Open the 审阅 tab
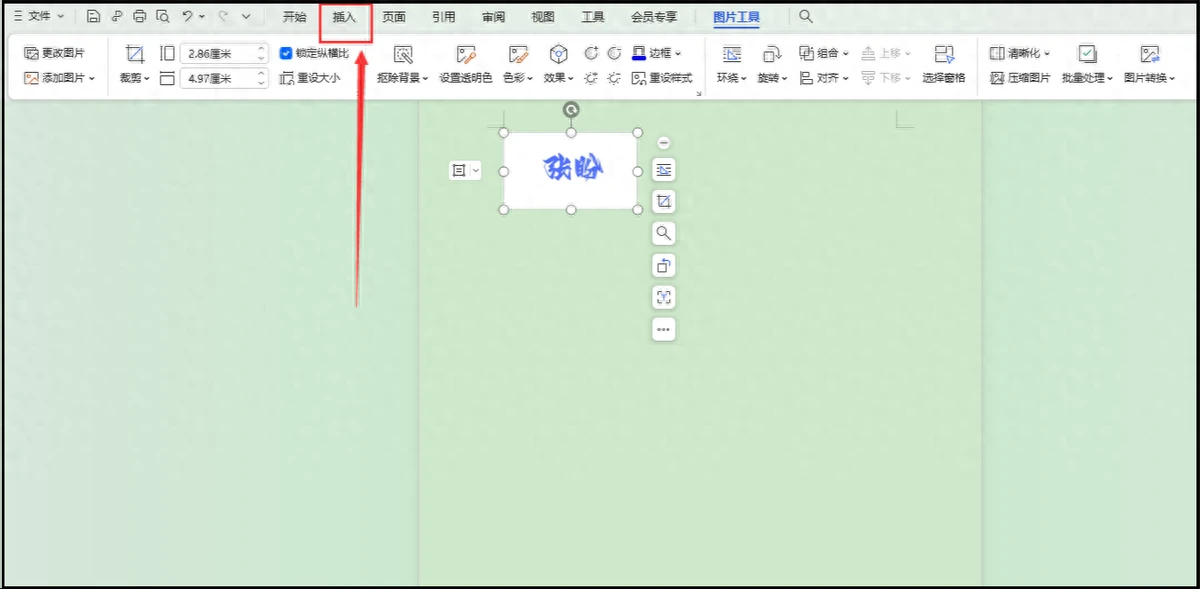This screenshot has width=1200, height=589. (493, 18)
